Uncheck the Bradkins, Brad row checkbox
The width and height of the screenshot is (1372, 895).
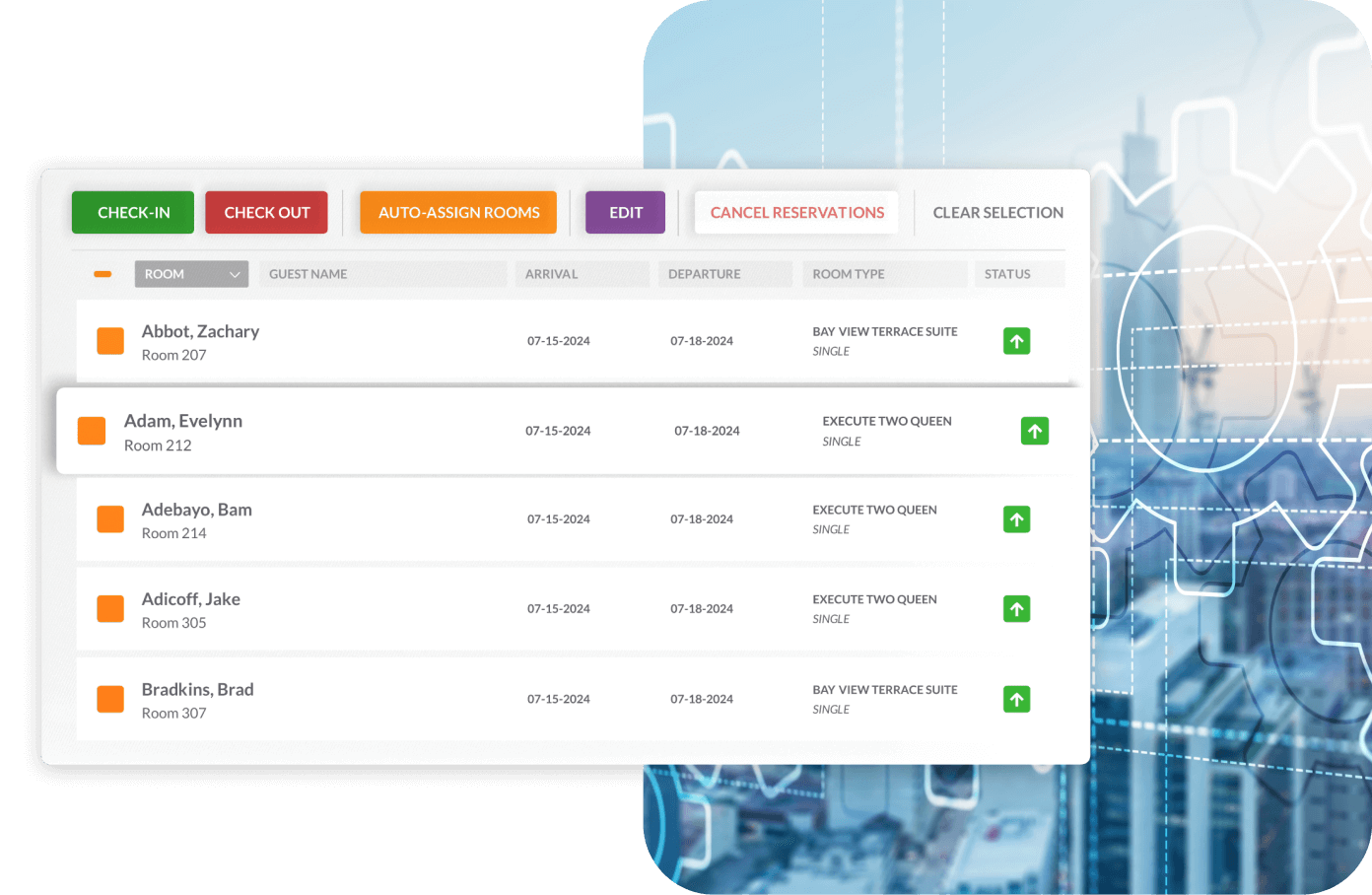tap(110, 699)
